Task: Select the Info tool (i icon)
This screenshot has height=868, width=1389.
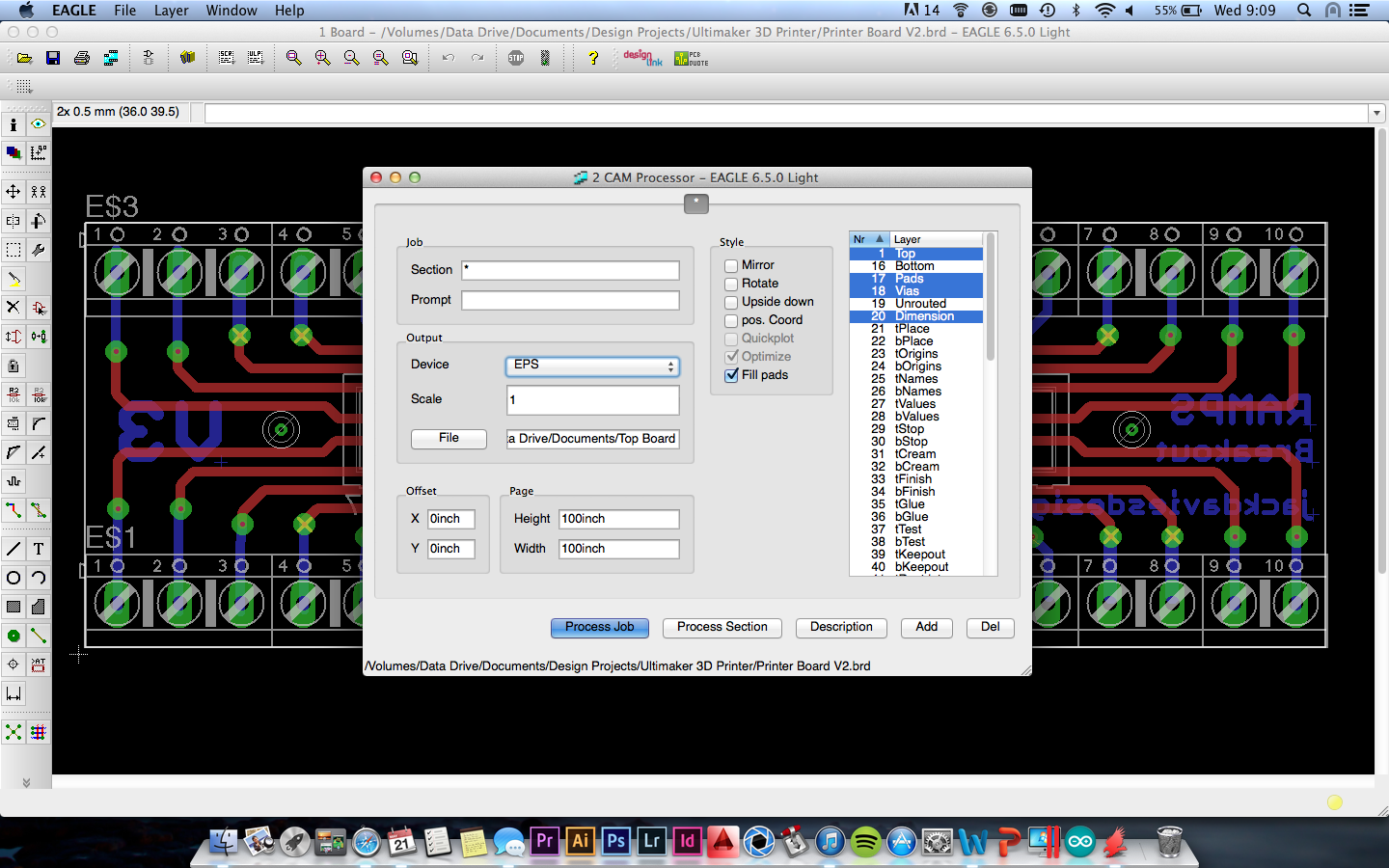Action: click(x=14, y=124)
